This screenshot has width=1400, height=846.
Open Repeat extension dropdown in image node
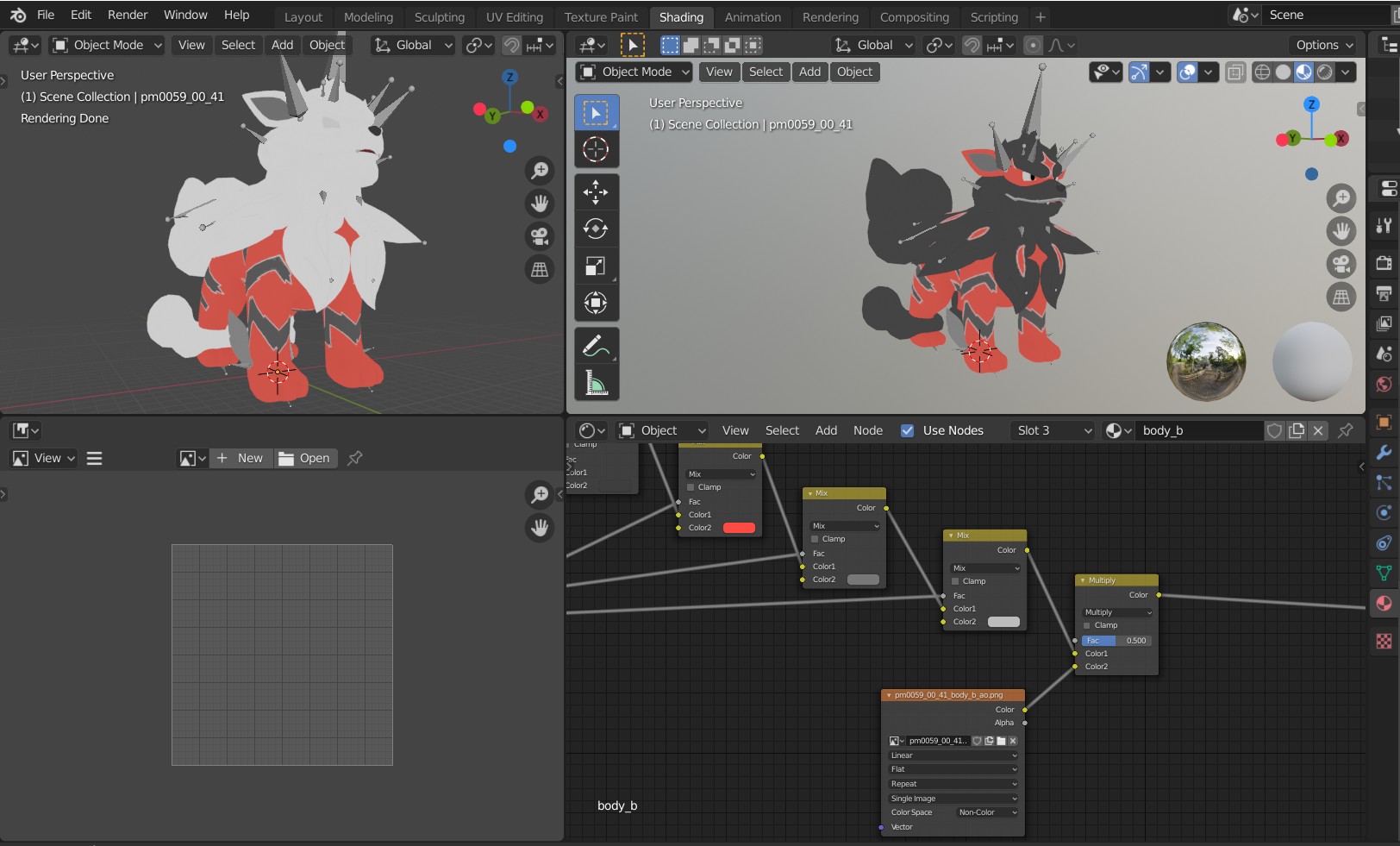(x=953, y=784)
